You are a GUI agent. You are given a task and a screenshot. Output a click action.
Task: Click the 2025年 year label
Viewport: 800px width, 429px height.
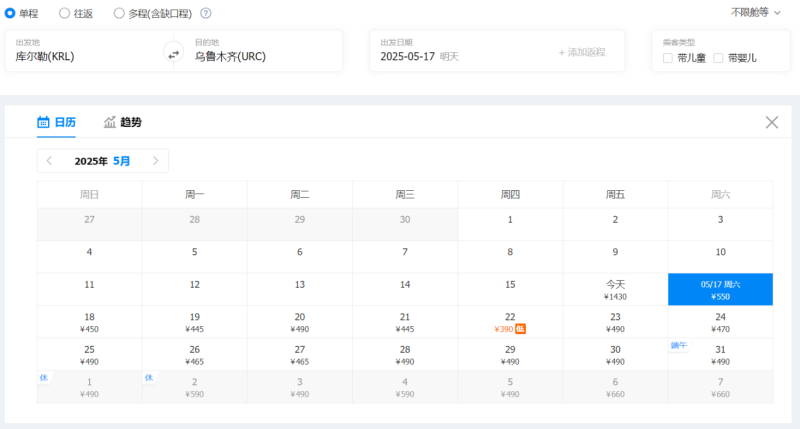pyautogui.click(x=91, y=161)
